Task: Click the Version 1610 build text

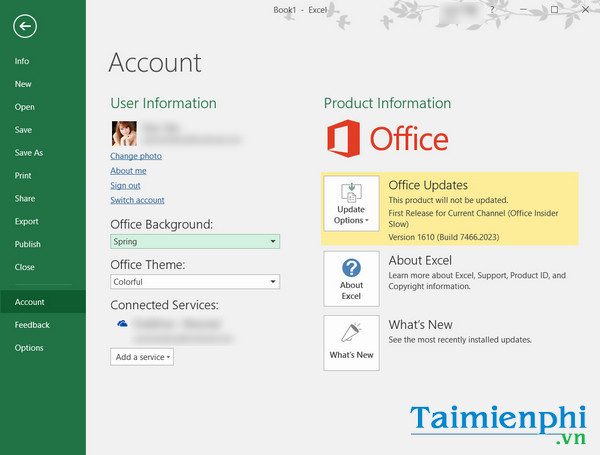Action: tap(443, 237)
